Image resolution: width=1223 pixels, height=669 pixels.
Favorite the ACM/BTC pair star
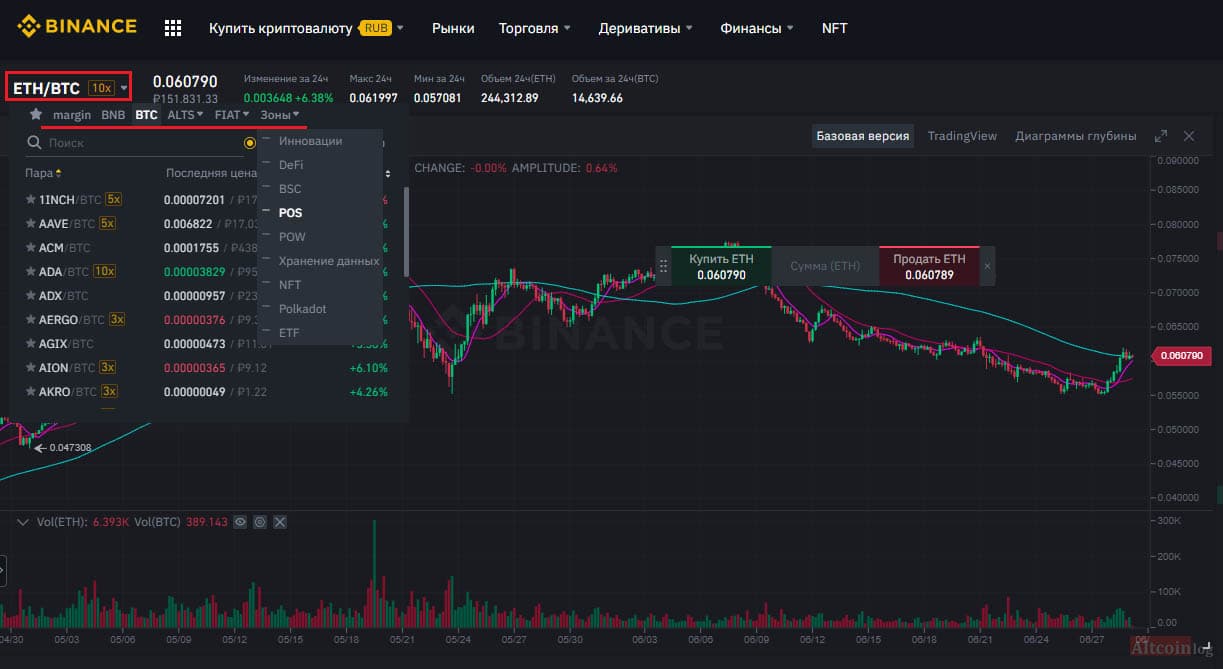(30, 247)
